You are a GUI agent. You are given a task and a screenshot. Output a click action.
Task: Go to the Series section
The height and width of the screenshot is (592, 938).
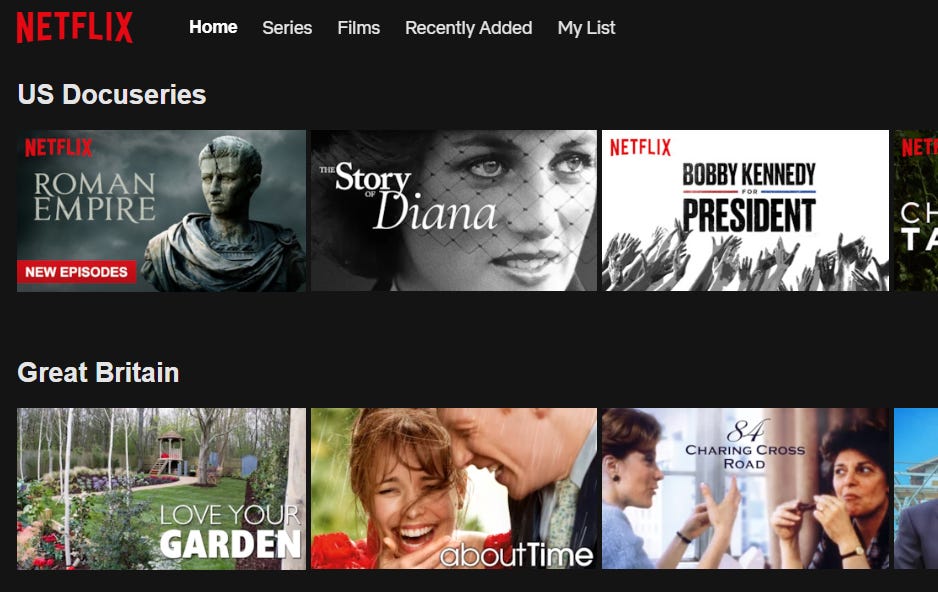coord(287,28)
